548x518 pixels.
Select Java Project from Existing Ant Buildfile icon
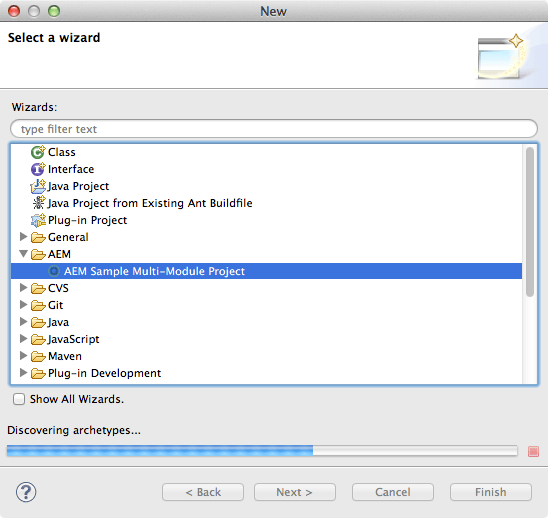38,203
